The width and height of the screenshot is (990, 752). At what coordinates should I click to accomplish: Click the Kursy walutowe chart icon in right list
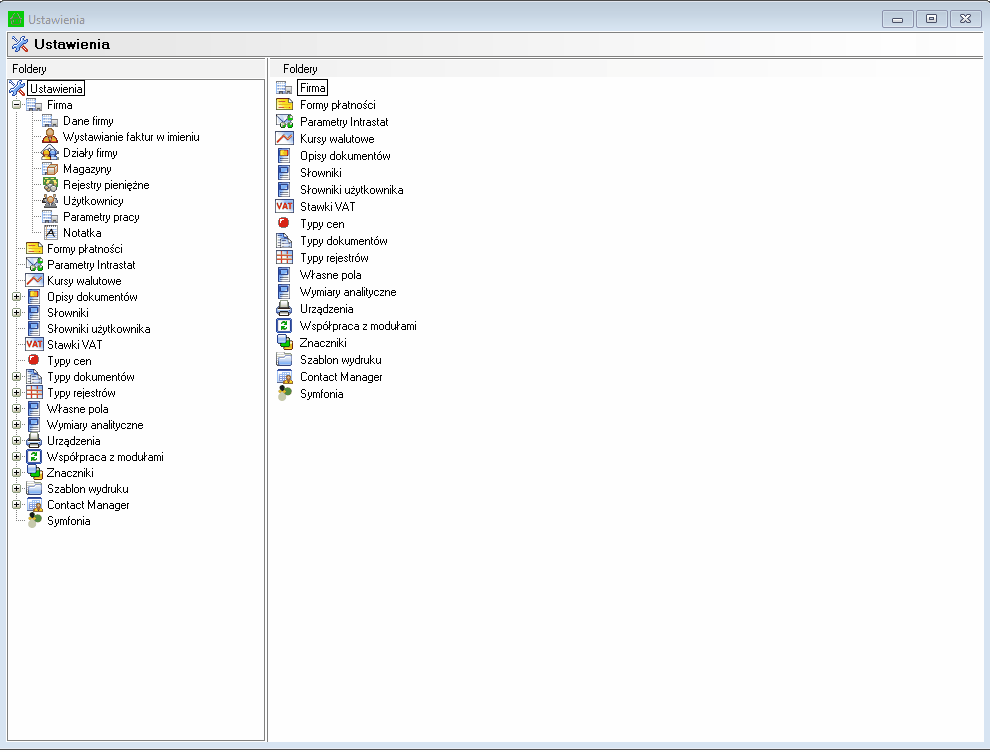tap(284, 139)
